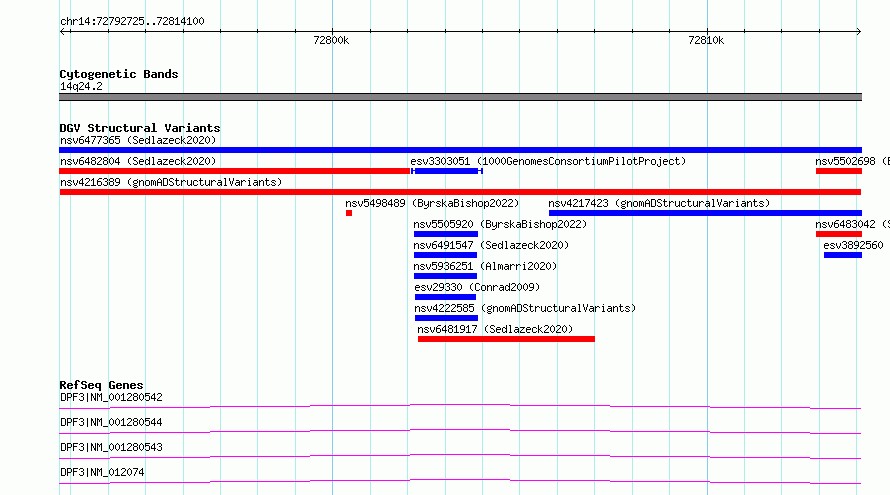The image size is (890, 495).
Task: Click the red nsv6482804 variant bar
Action: (x=234, y=171)
